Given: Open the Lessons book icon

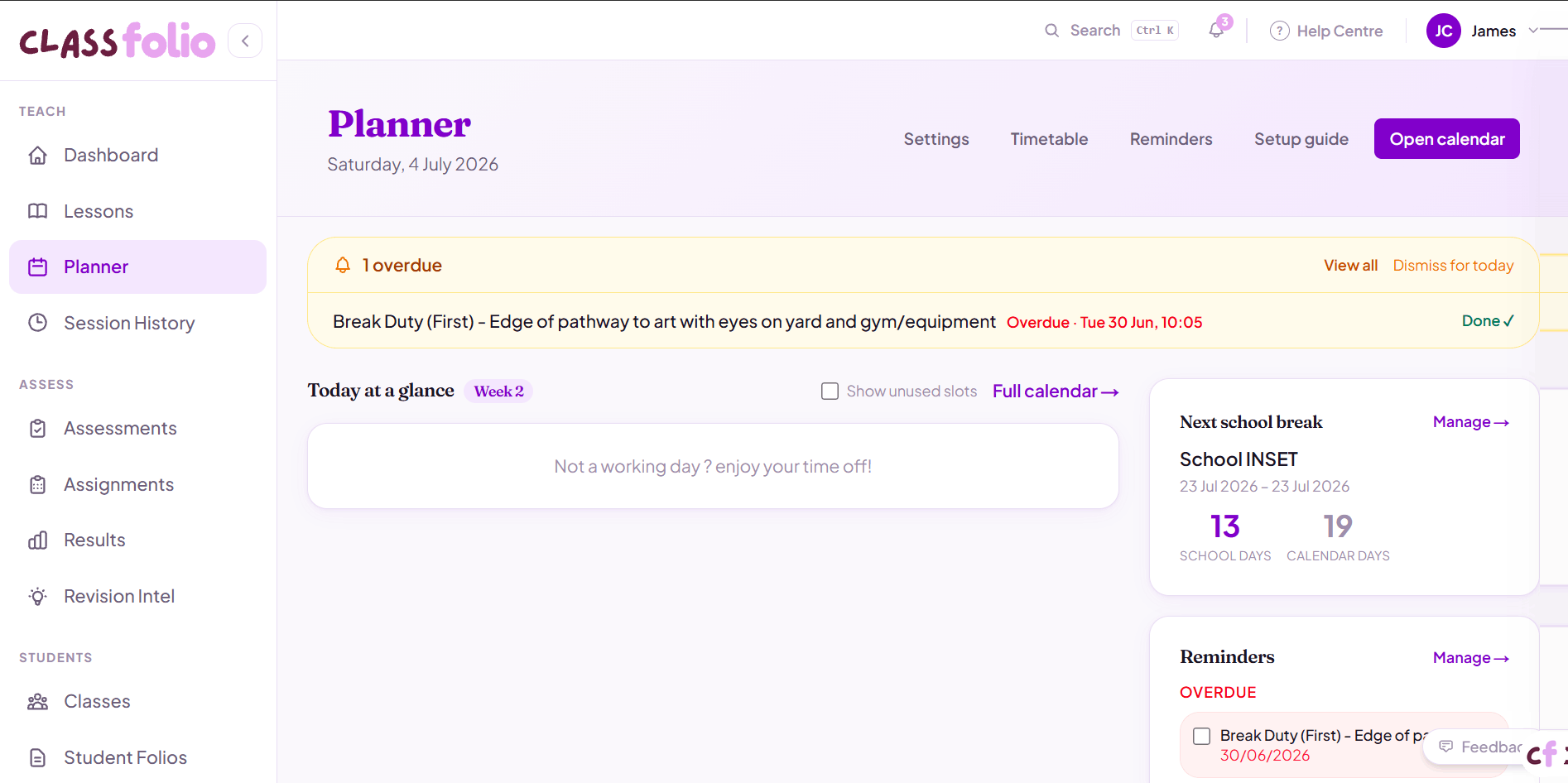Looking at the screenshot, I should point(37,211).
